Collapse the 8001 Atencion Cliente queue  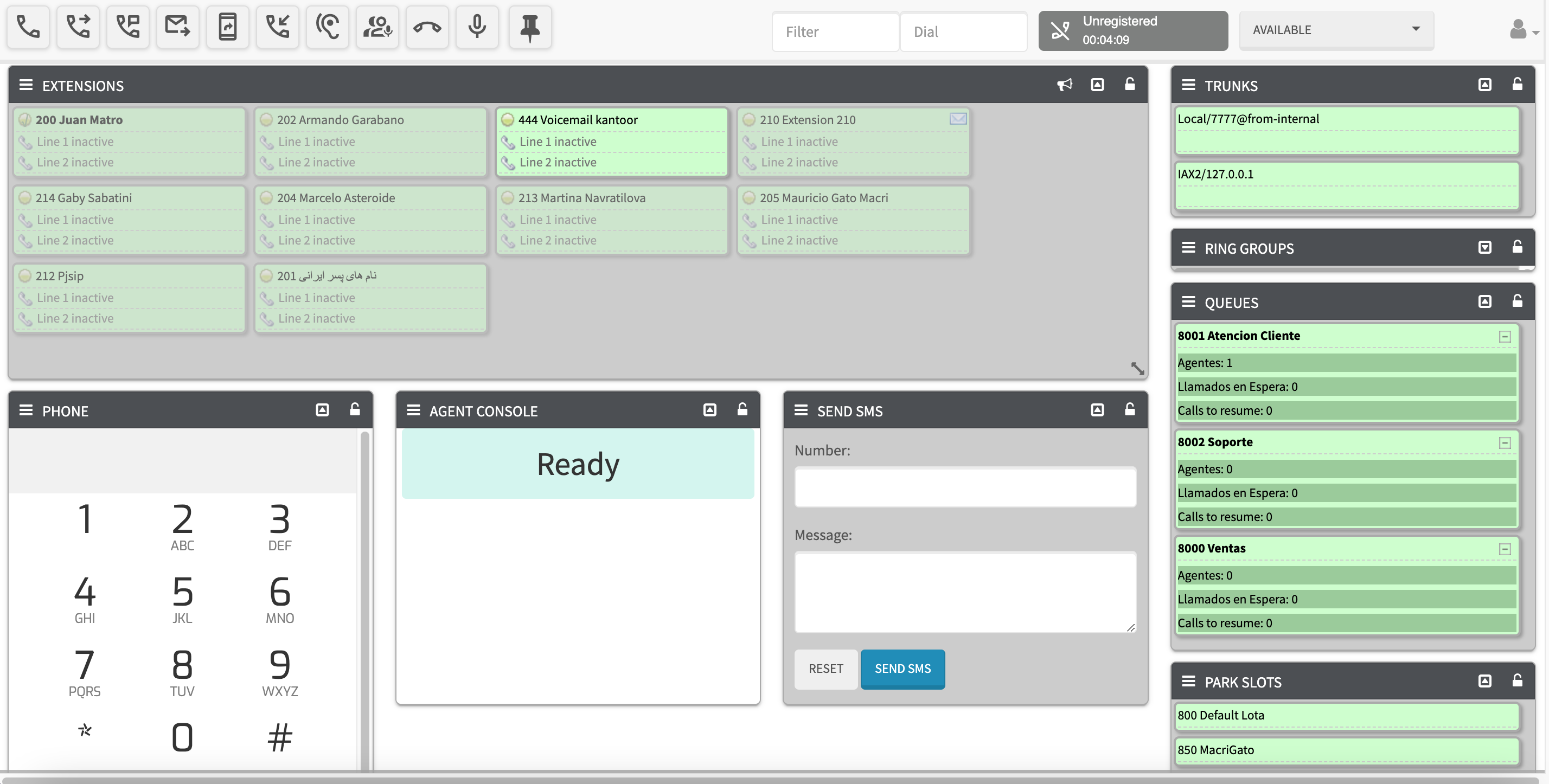point(1505,337)
